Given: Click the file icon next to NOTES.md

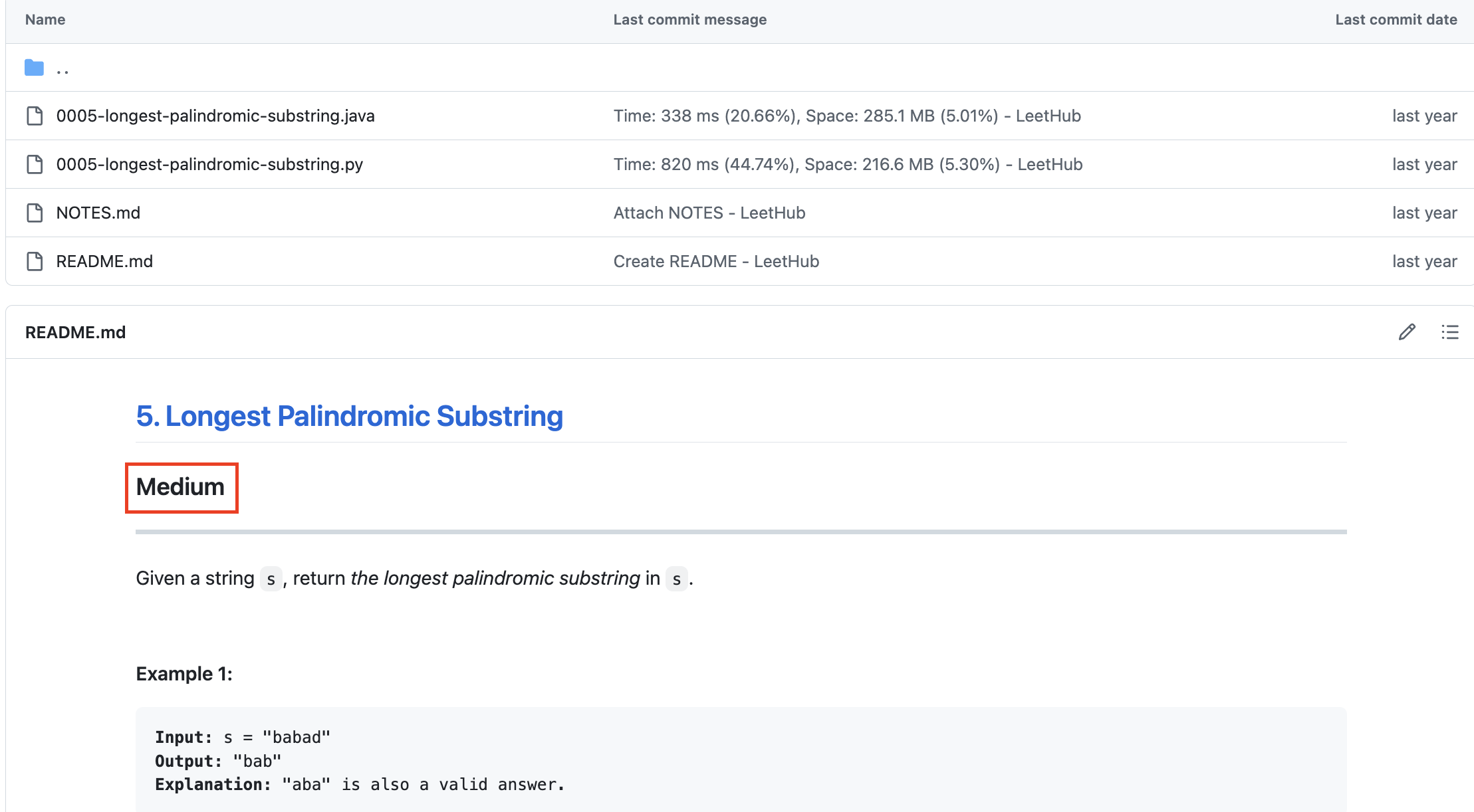Looking at the screenshot, I should pyautogui.click(x=35, y=213).
